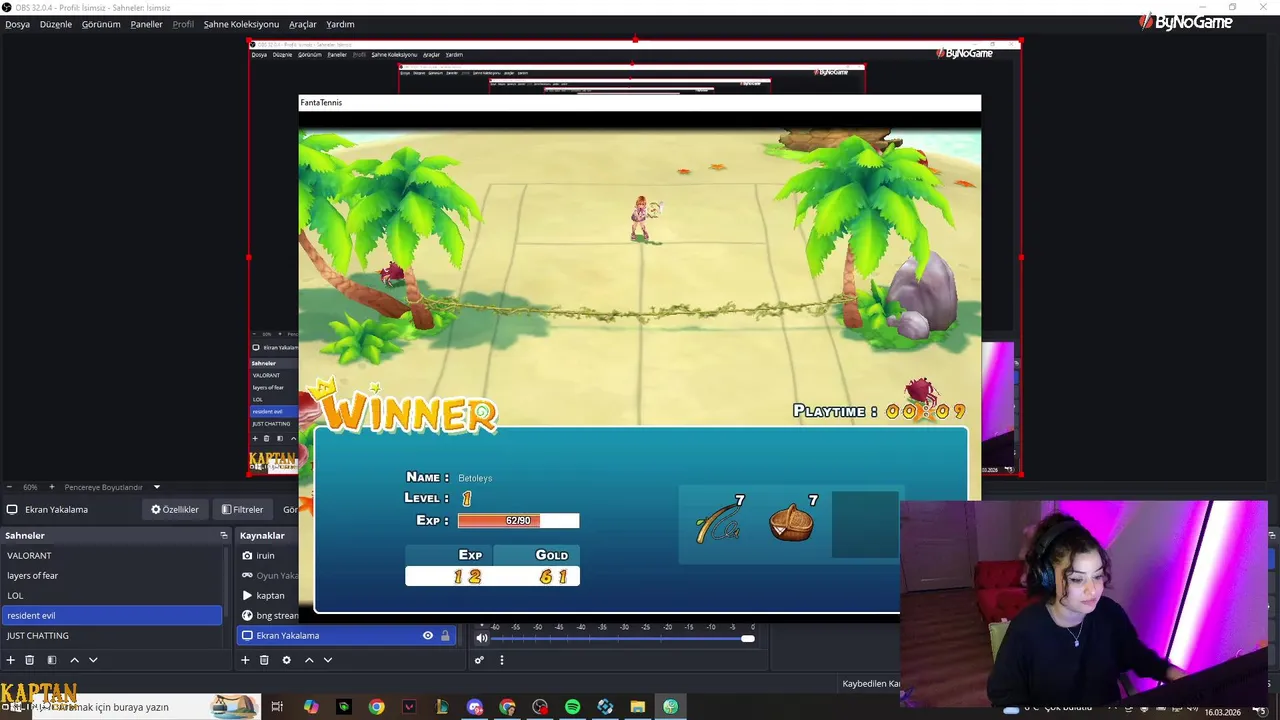Click Özellikler button

(175, 510)
